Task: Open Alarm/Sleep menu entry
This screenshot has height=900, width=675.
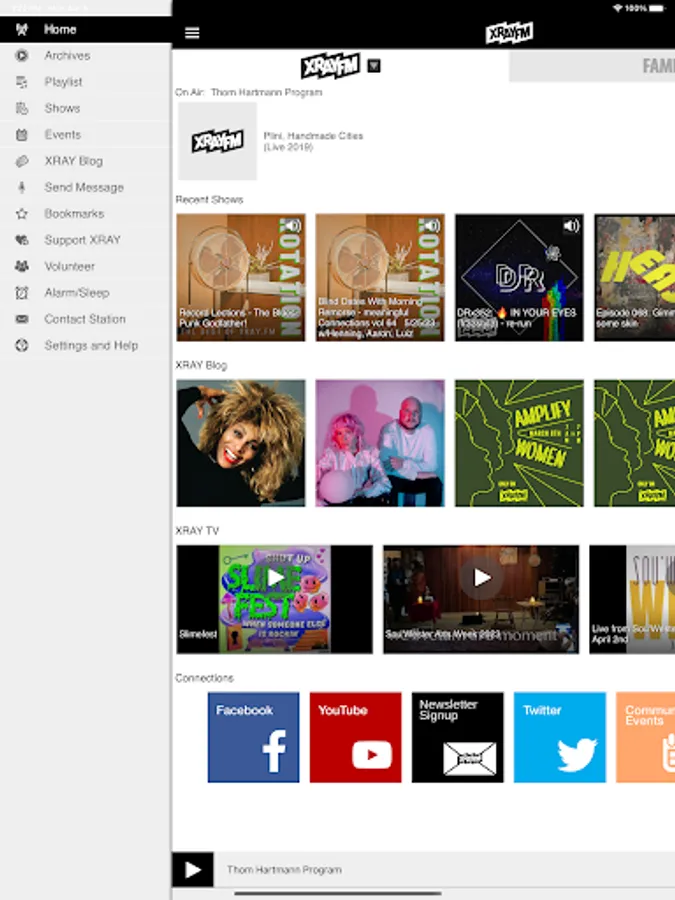Action: (x=86, y=293)
